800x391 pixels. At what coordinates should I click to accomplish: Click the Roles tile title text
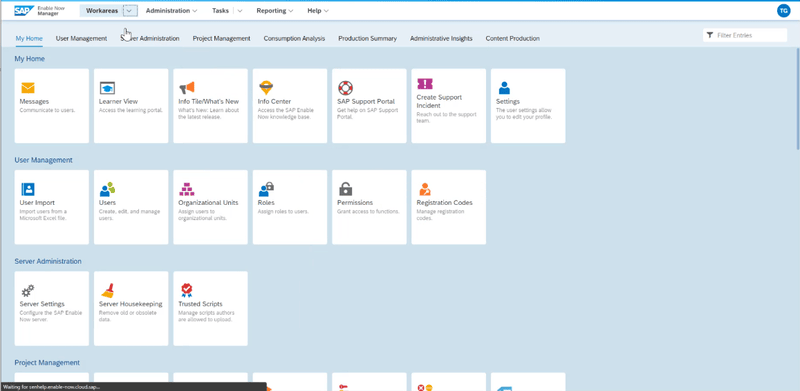coord(266,203)
